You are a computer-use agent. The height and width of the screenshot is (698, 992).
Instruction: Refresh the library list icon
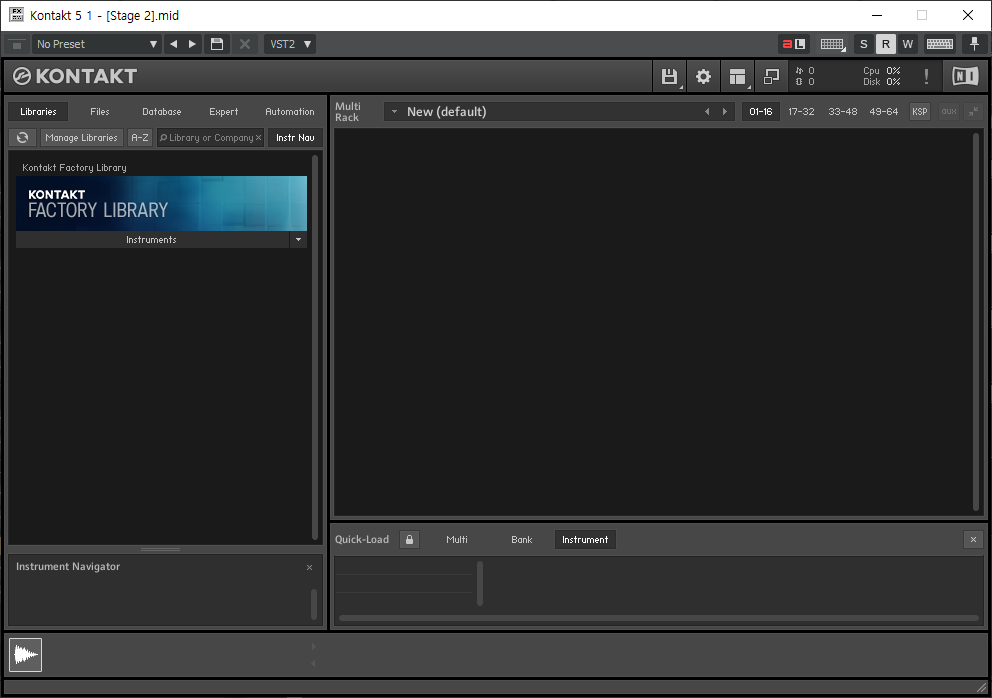point(23,137)
